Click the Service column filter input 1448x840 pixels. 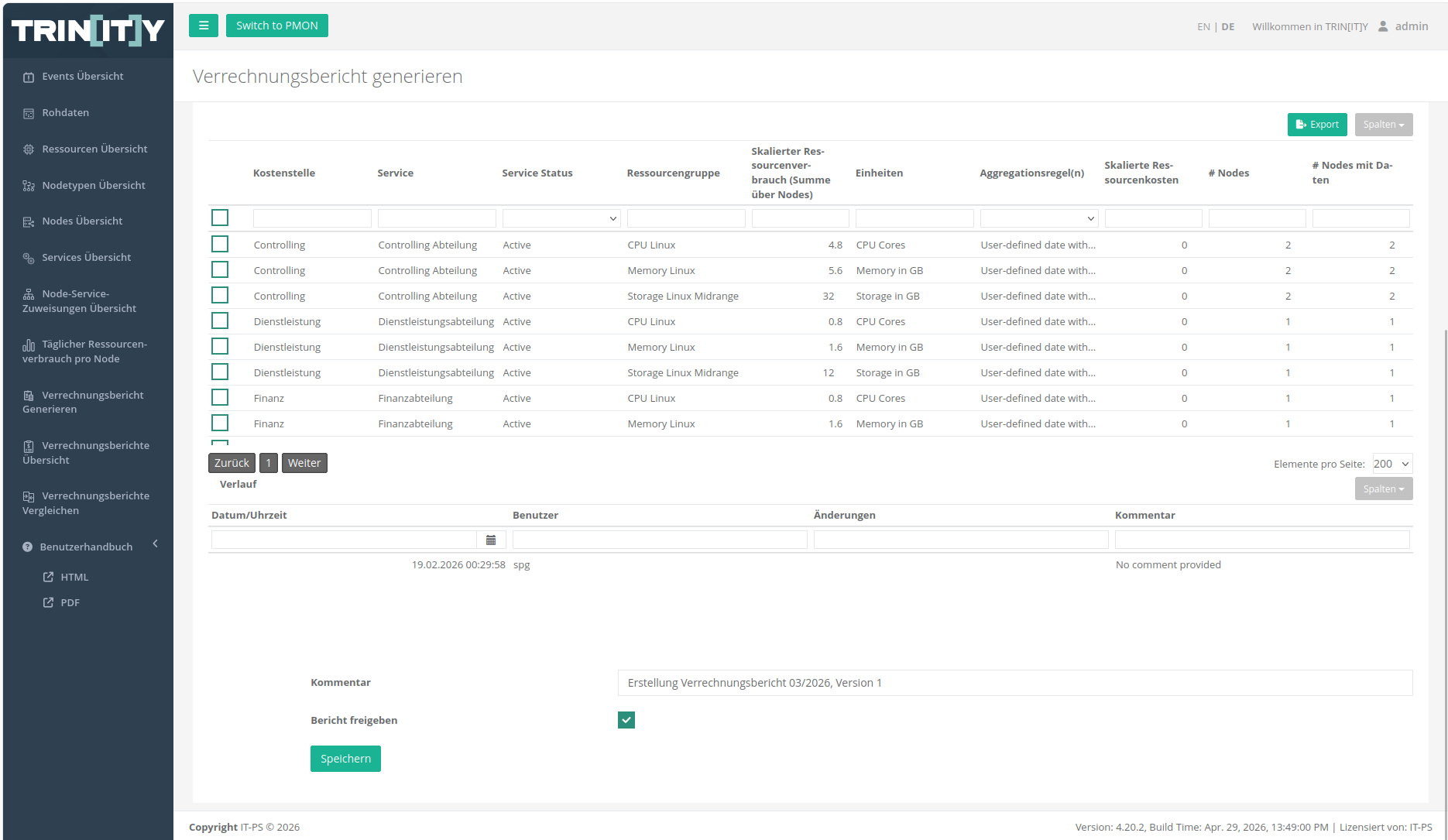(x=437, y=218)
